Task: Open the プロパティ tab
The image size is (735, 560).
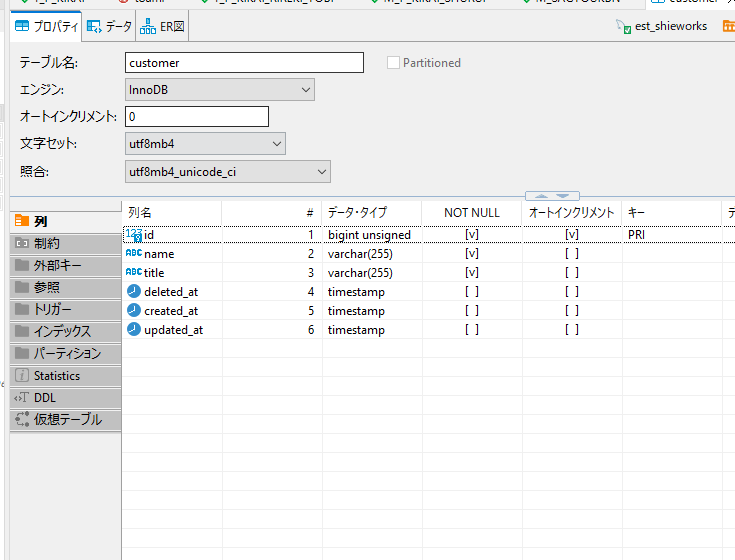Action: click(46, 26)
